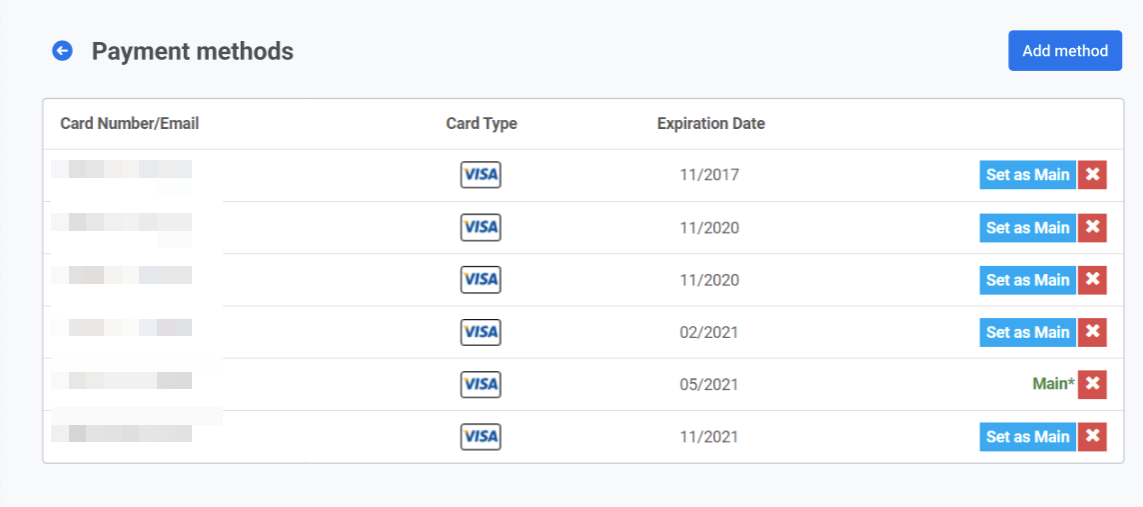Click the green Main* label

pos(1053,384)
